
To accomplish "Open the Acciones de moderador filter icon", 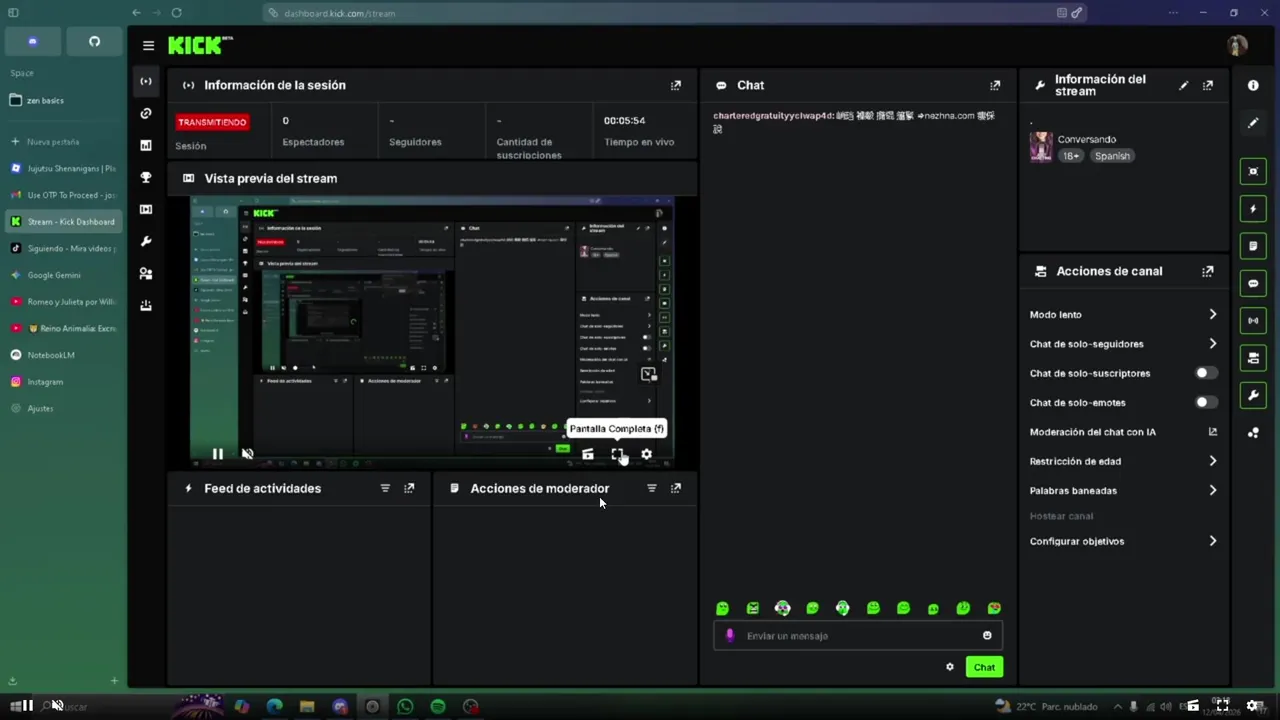I will [x=652, y=488].
